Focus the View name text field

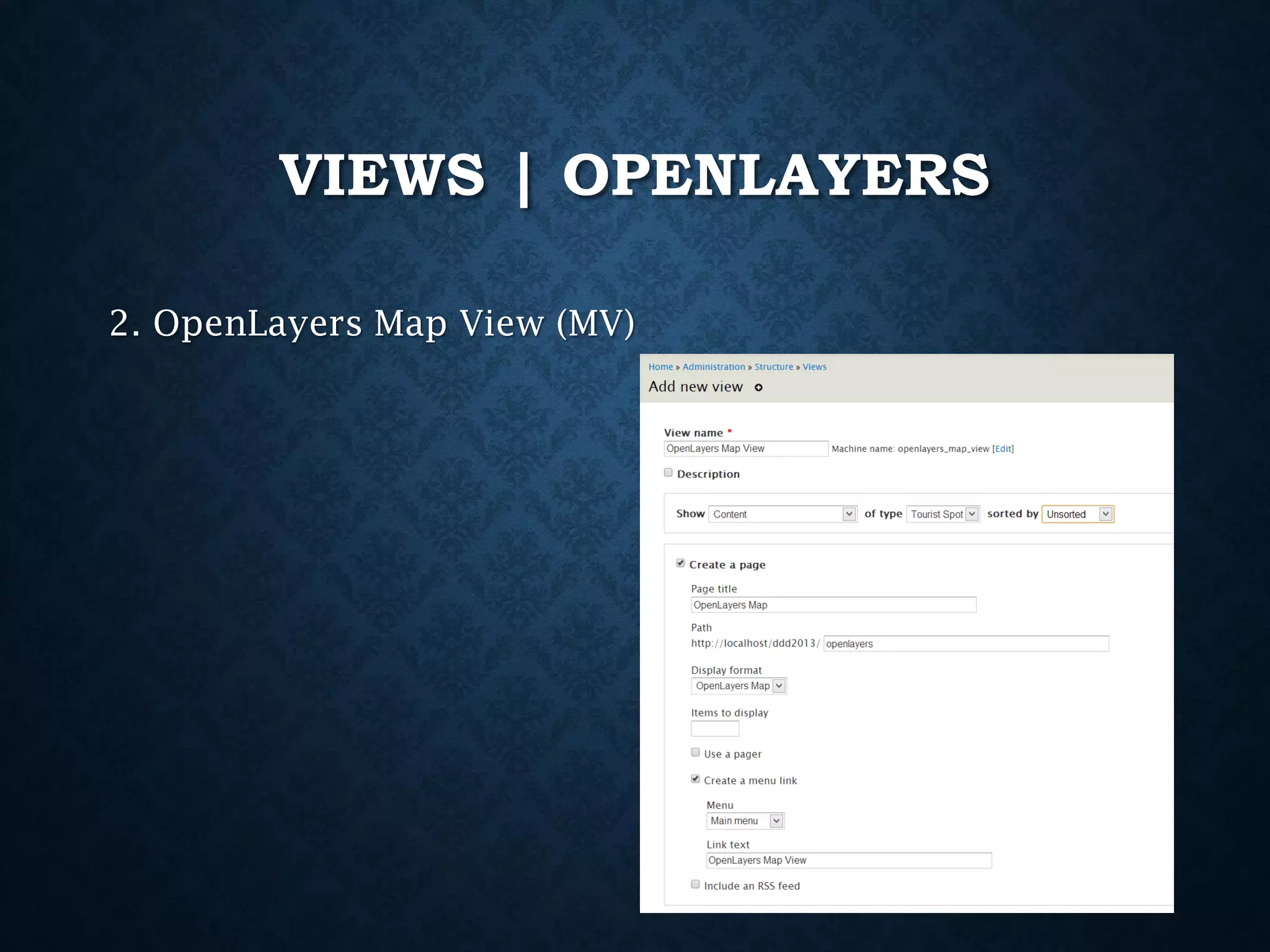point(745,449)
